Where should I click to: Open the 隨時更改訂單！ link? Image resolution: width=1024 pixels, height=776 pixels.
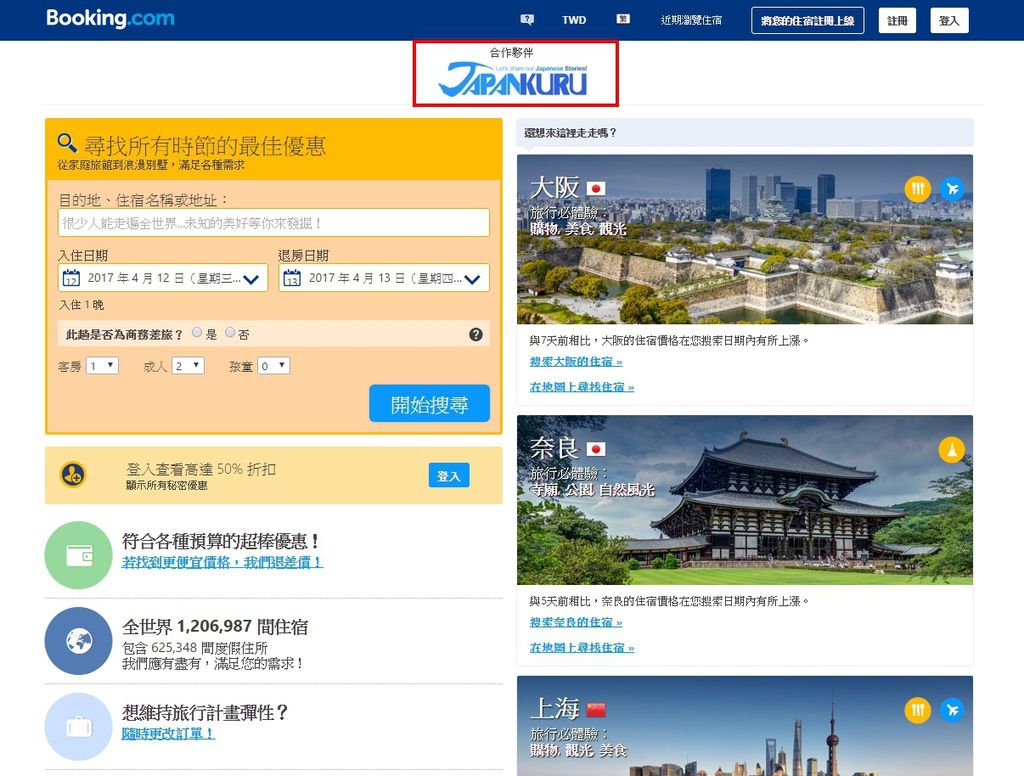168,734
